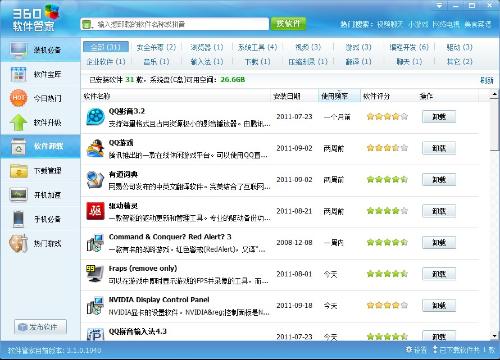Uninstall Fraps with its 卸载 button

click(439, 274)
